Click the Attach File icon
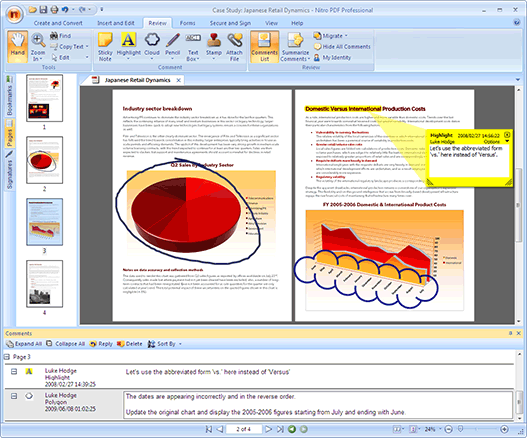This screenshot has height=438, width=527. (234, 47)
